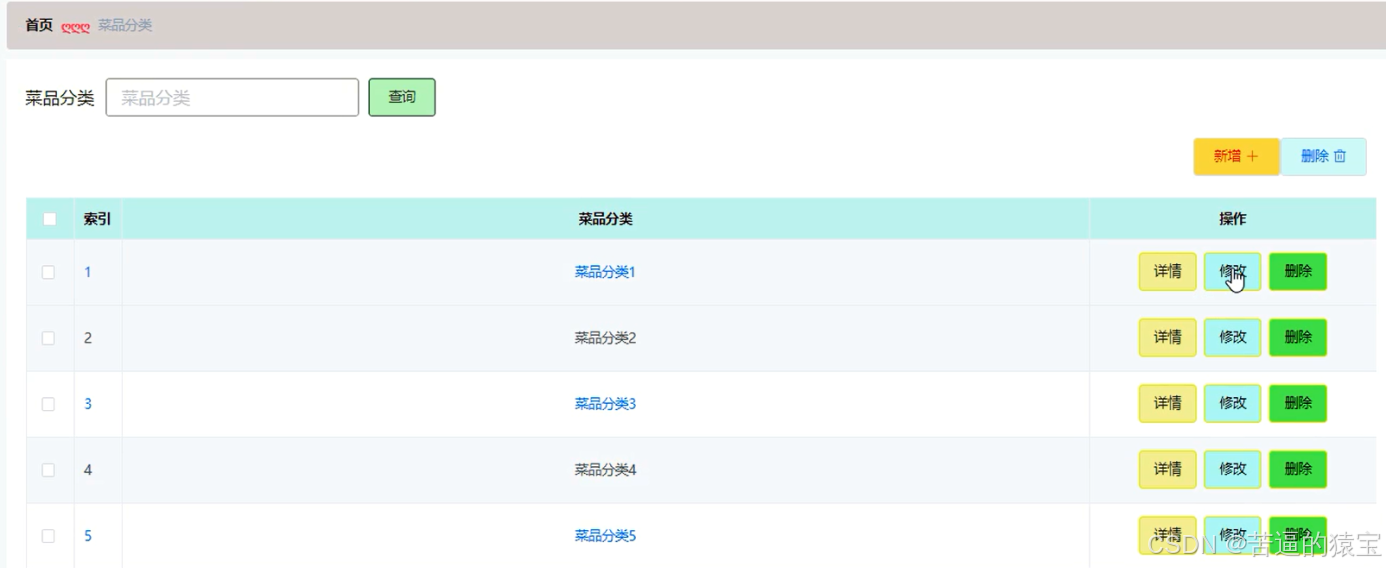
Task: Click 修改 for 菜品分类1
Action: 1233,272
